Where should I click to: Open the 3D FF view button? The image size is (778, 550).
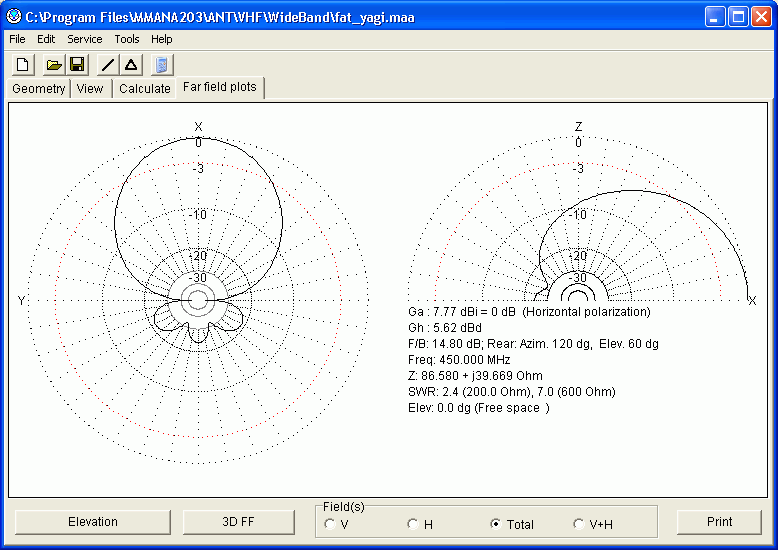[238, 522]
